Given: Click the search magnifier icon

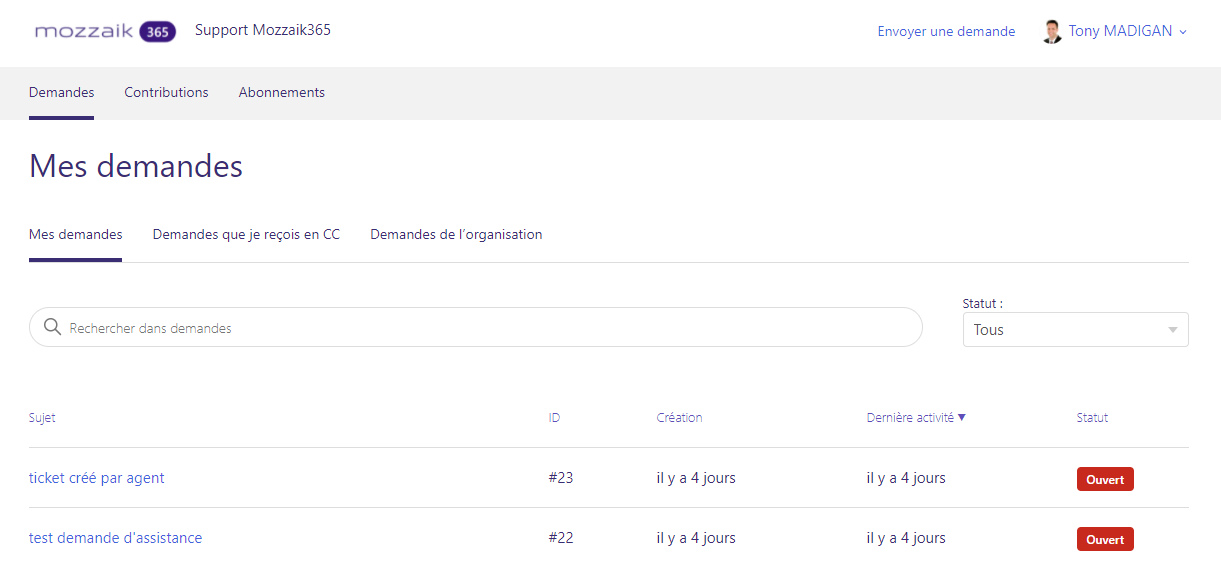Looking at the screenshot, I should tap(53, 327).
